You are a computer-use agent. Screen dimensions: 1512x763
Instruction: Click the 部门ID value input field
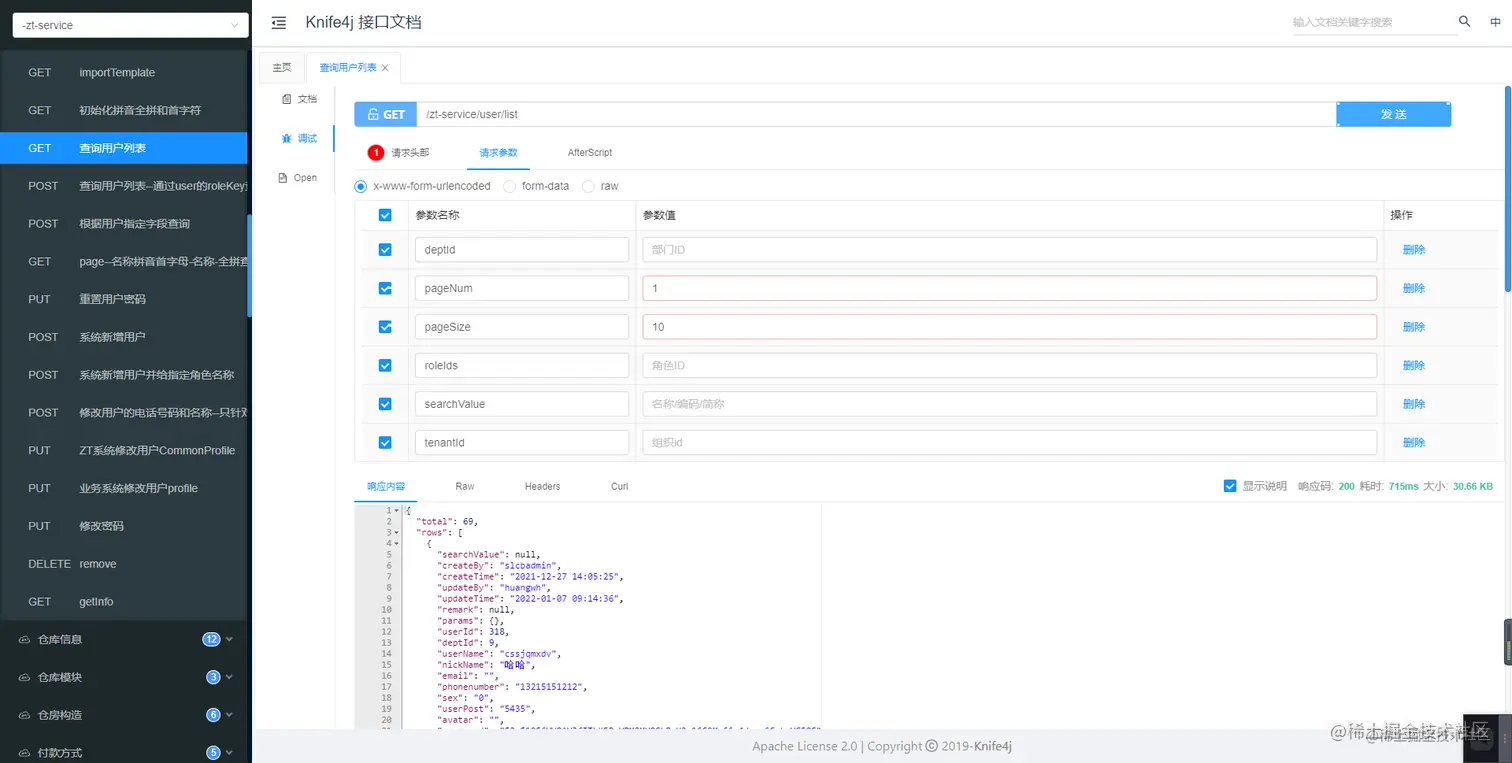click(x=1010, y=250)
